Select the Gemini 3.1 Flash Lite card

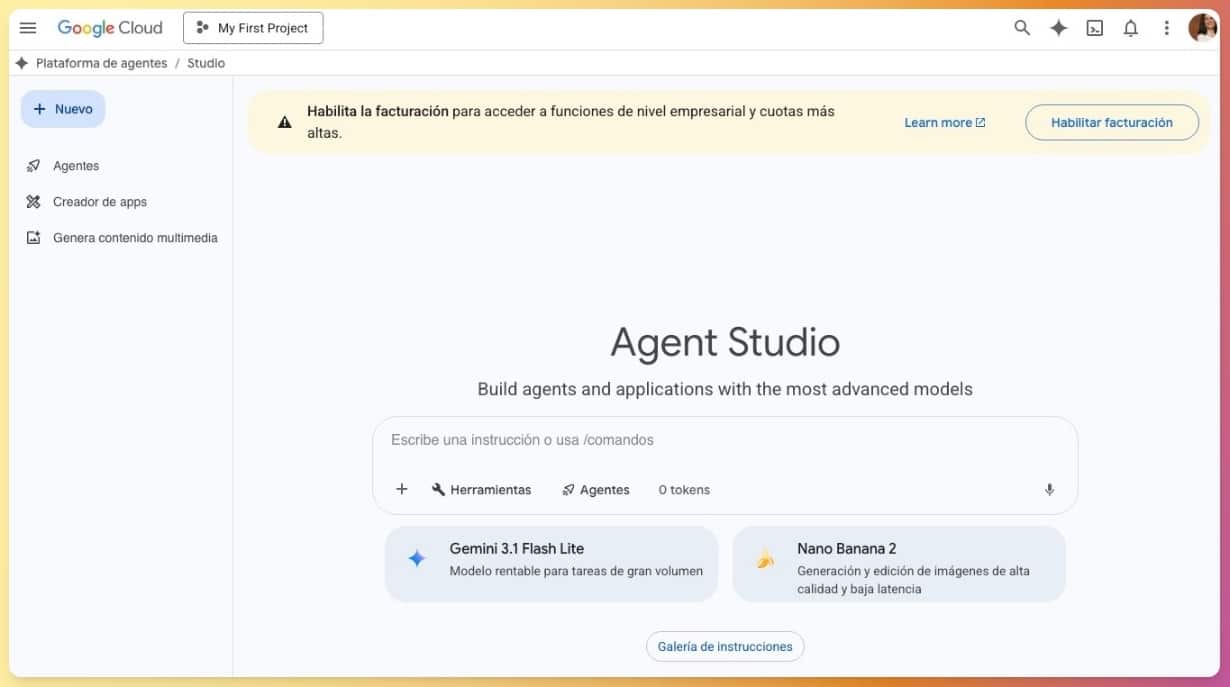tap(551, 564)
